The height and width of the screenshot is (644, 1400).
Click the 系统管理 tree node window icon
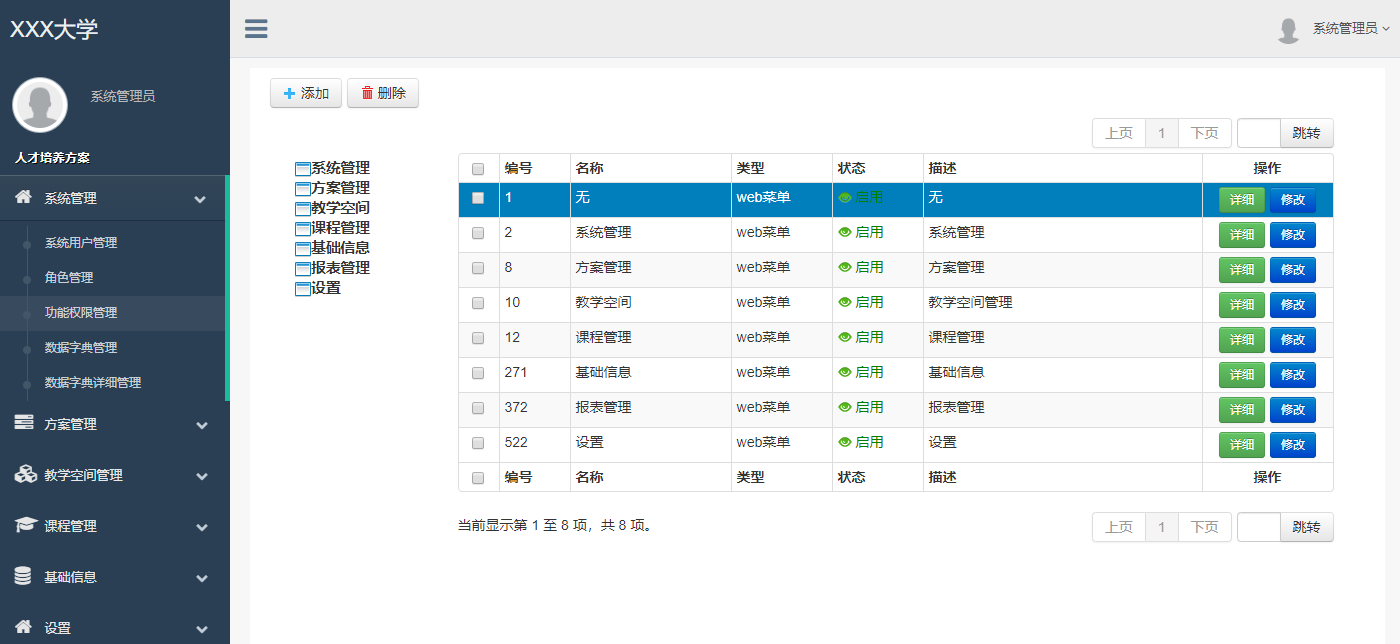click(303, 169)
